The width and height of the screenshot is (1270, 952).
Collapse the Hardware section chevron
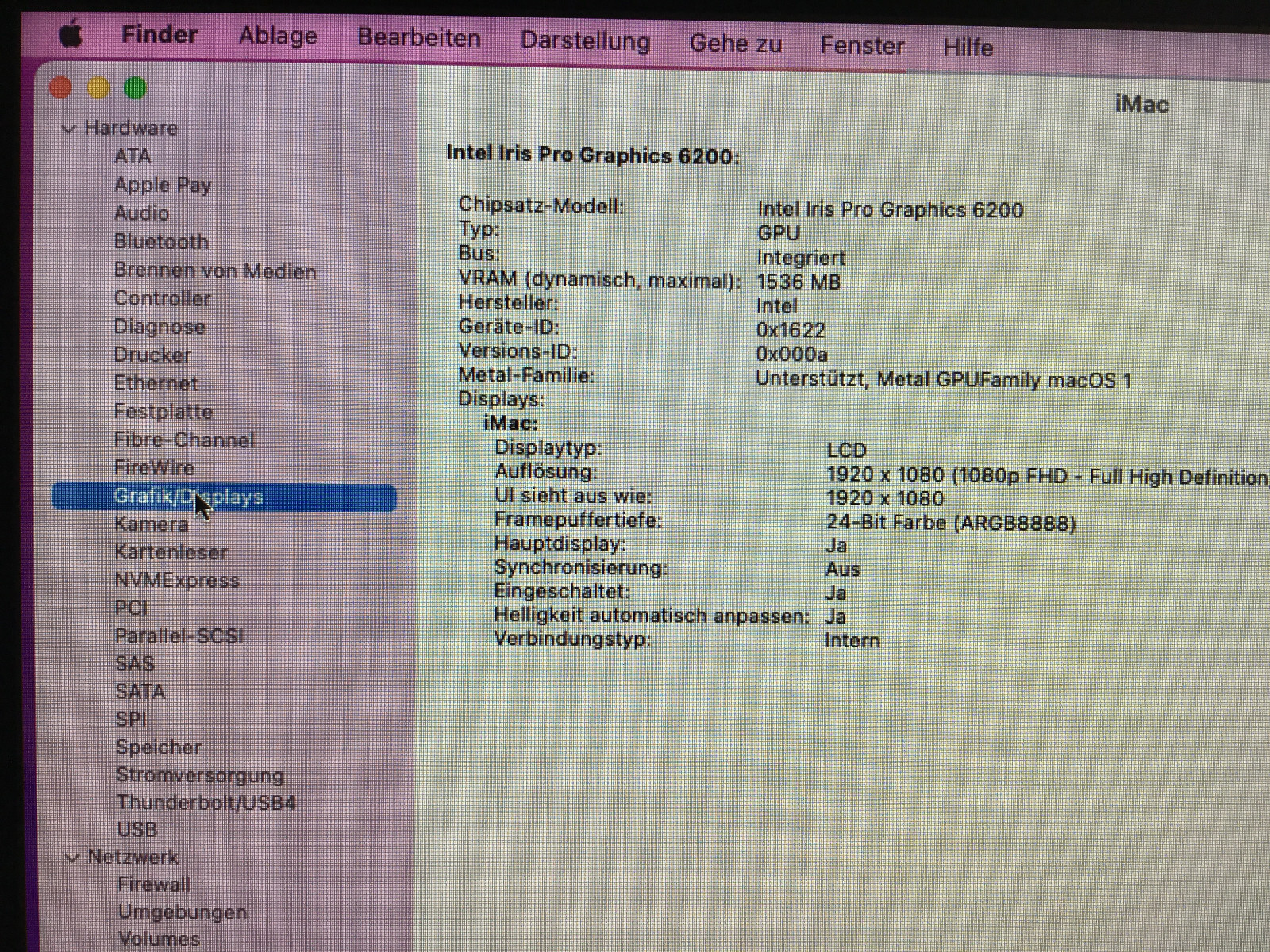pyautogui.click(x=69, y=129)
